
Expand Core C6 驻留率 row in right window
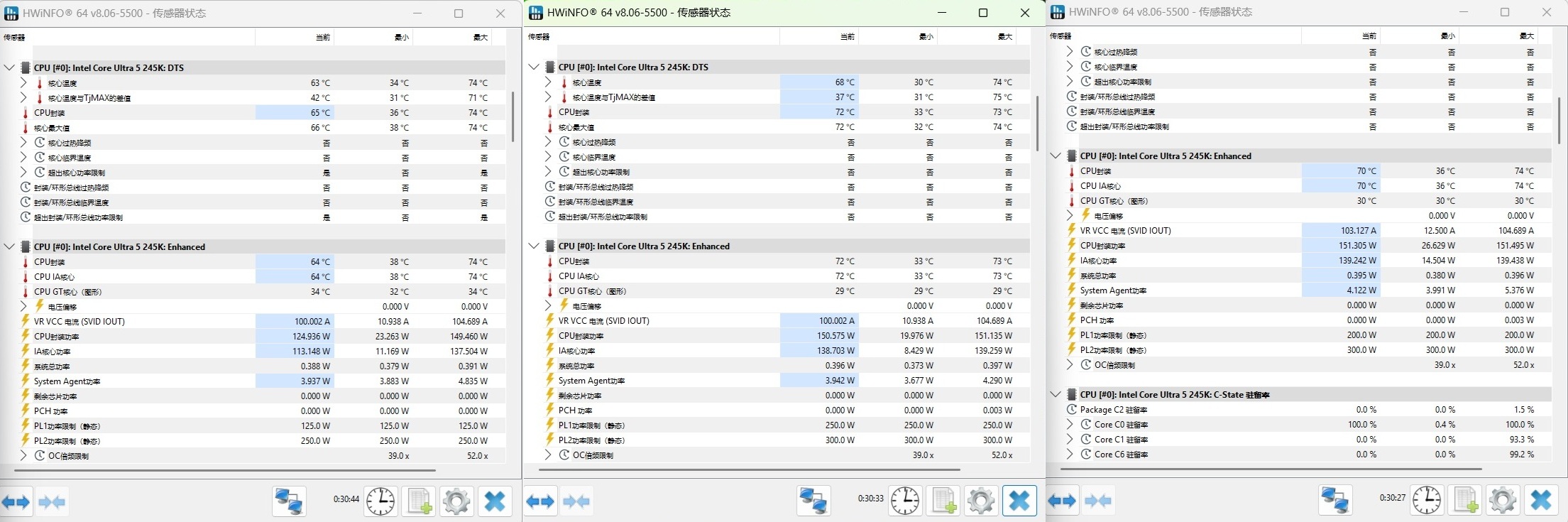click(x=1070, y=454)
